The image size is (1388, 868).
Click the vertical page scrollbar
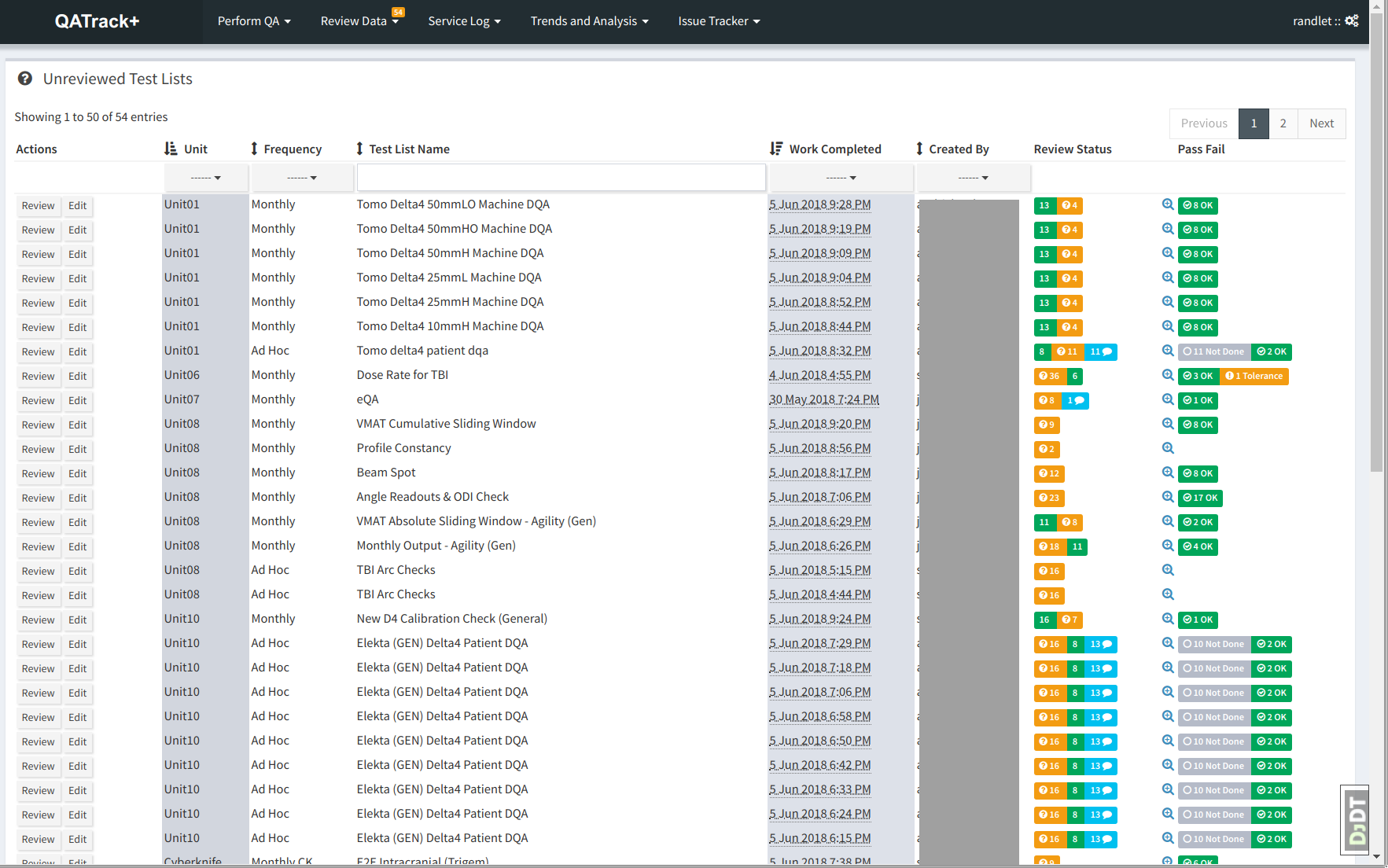pos(1376,243)
